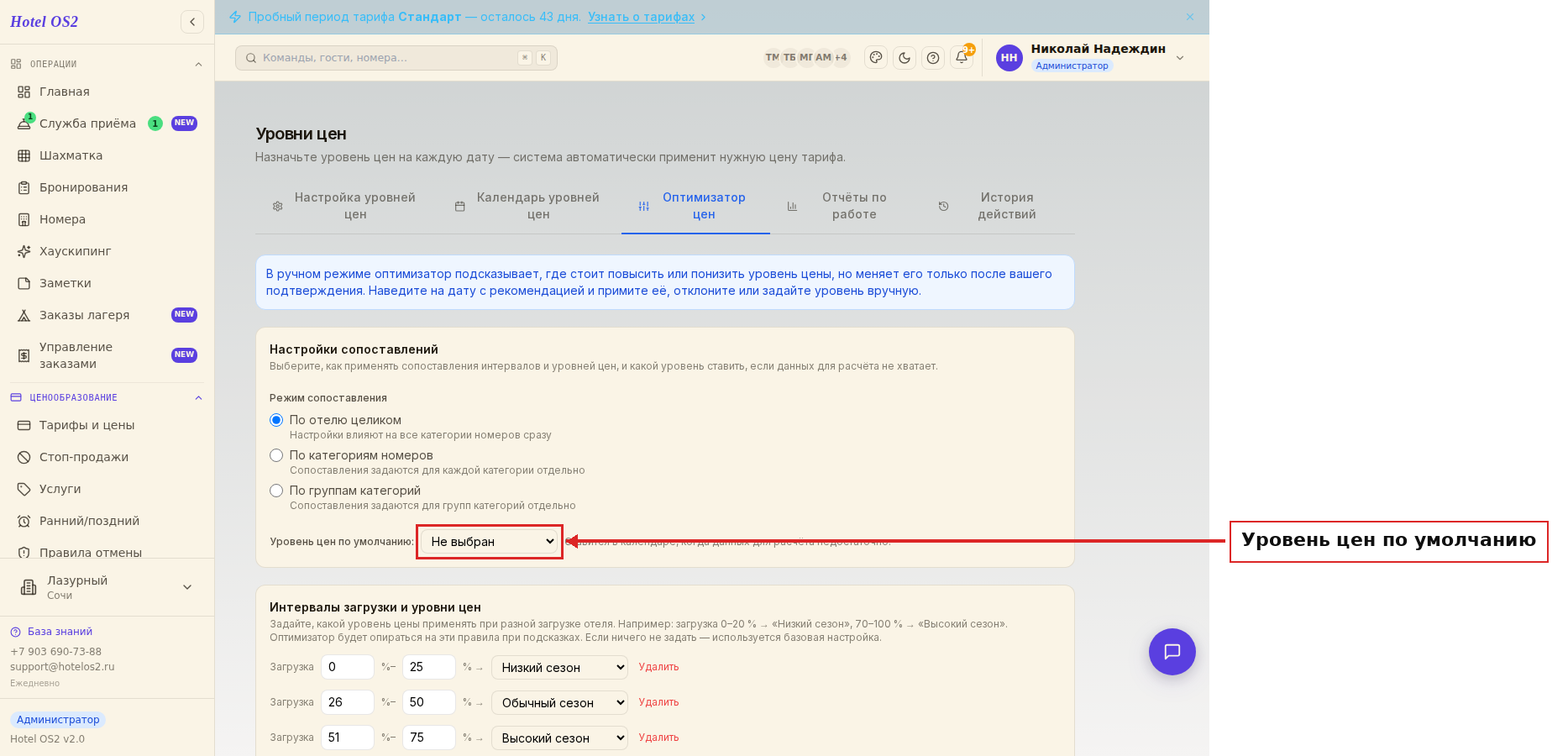This screenshot has height=756, width=1568.
Task: Click support@hotelos2.ru email text
Action: [62, 667]
